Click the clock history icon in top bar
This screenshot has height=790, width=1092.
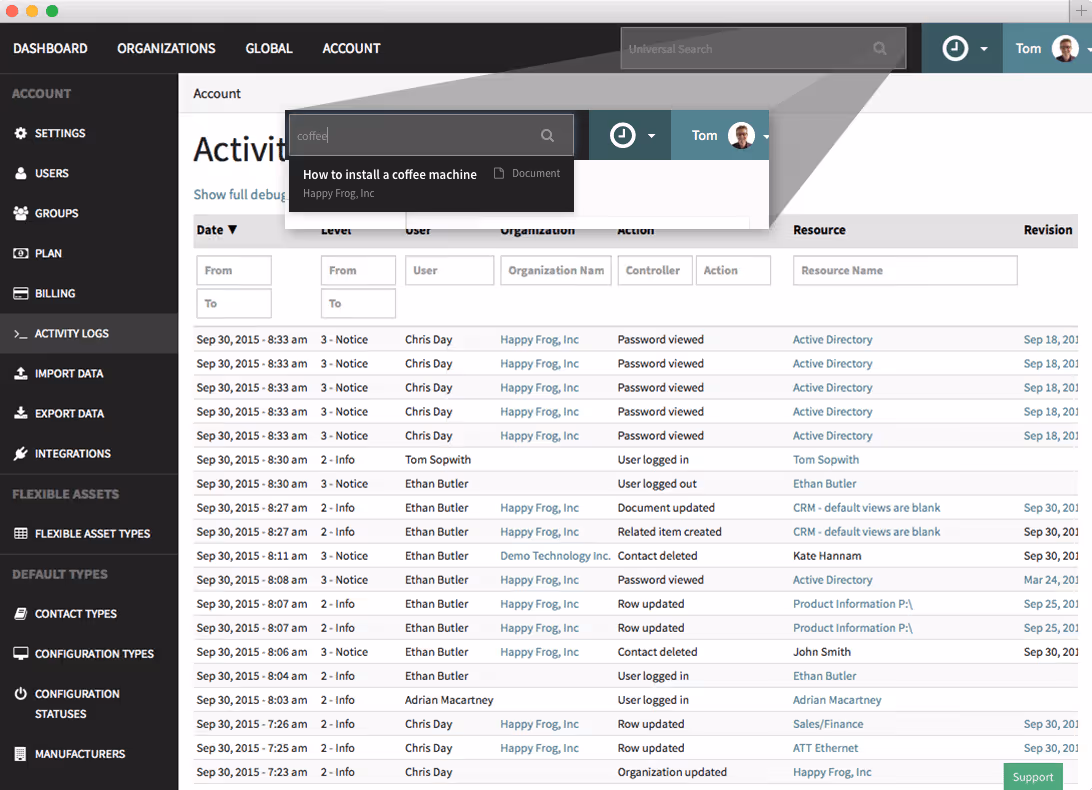(x=956, y=49)
